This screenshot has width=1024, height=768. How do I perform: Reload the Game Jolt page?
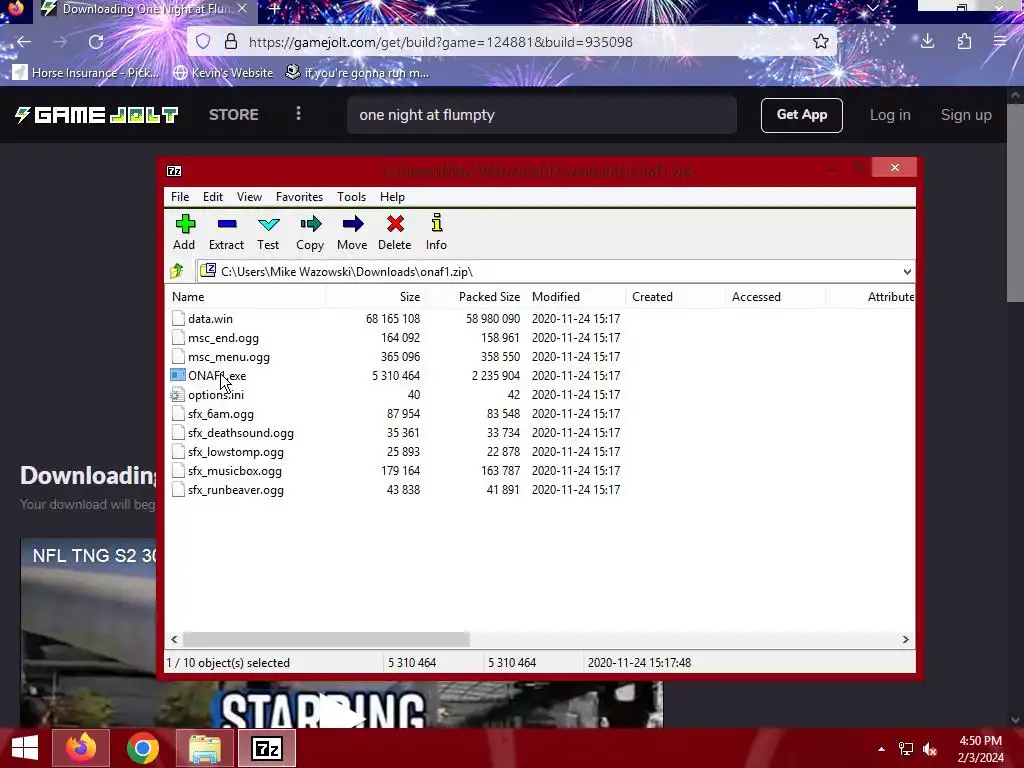(x=96, y=42)
